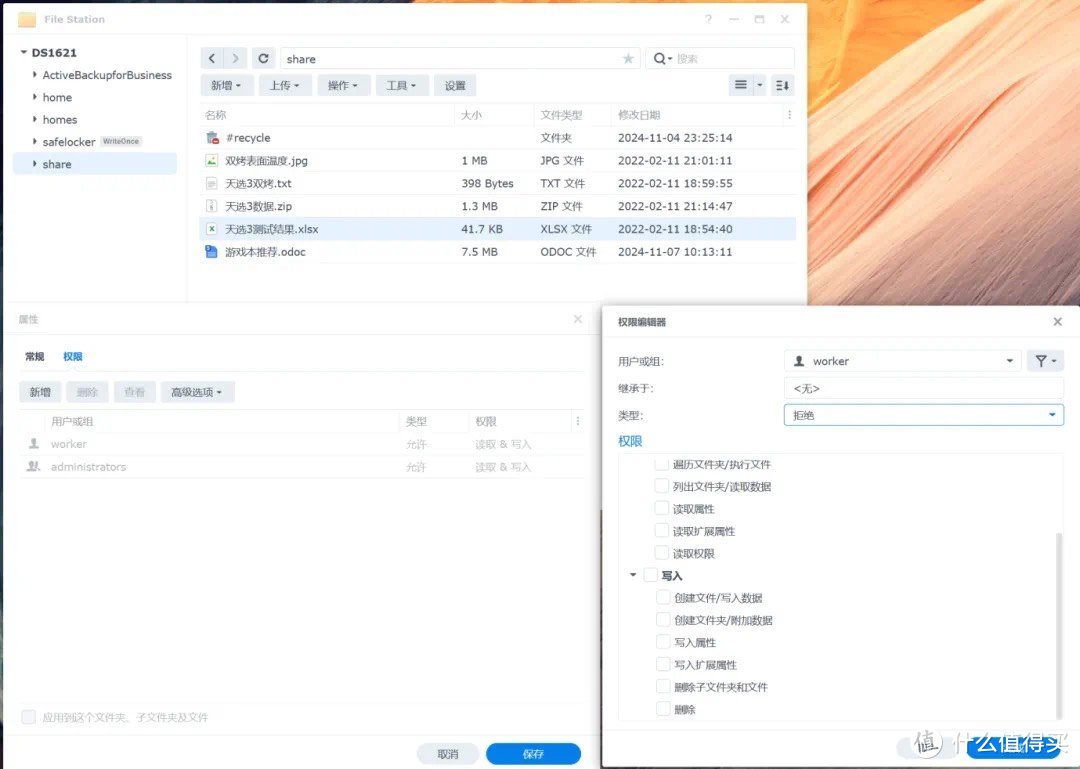Click the worker user icon in permissions list
Image resolution: width=1080 pixels, height=769 pixels.
pyautogui.click(x=35, y=443)
